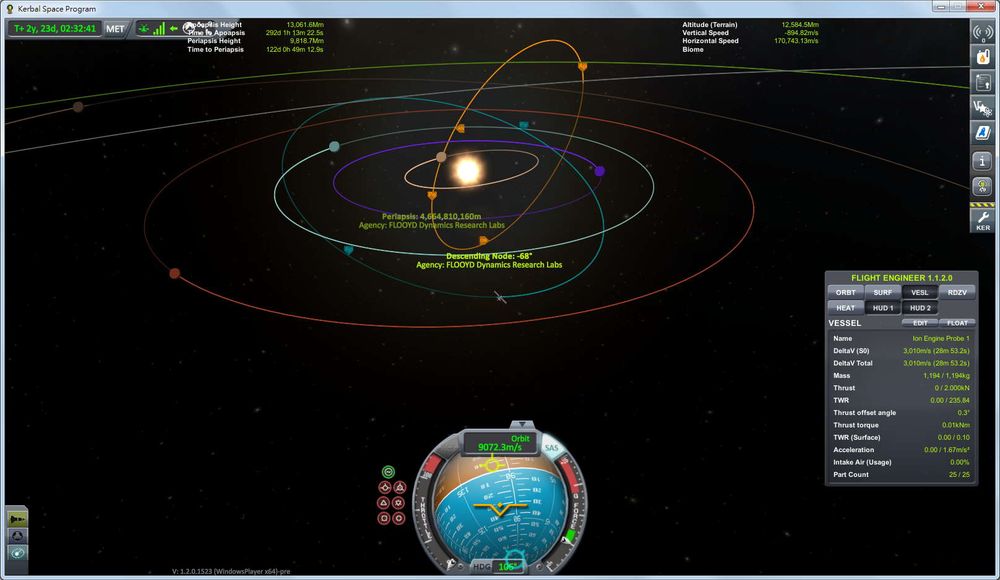Toggle the SAS button on the navball
This screenshot has width=1000, height=580.
pos(551,448)
